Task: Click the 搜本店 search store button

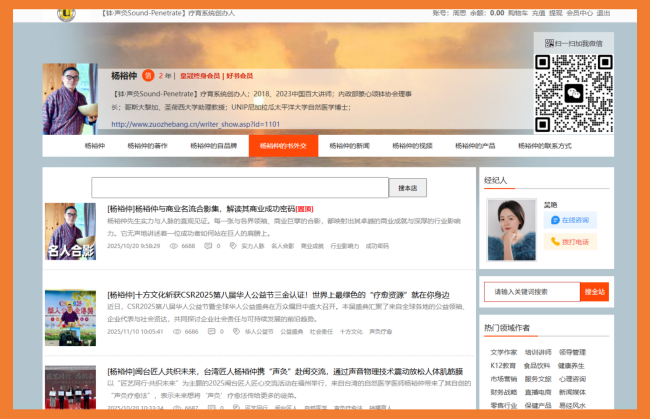Action: click(x=407, y=188)
